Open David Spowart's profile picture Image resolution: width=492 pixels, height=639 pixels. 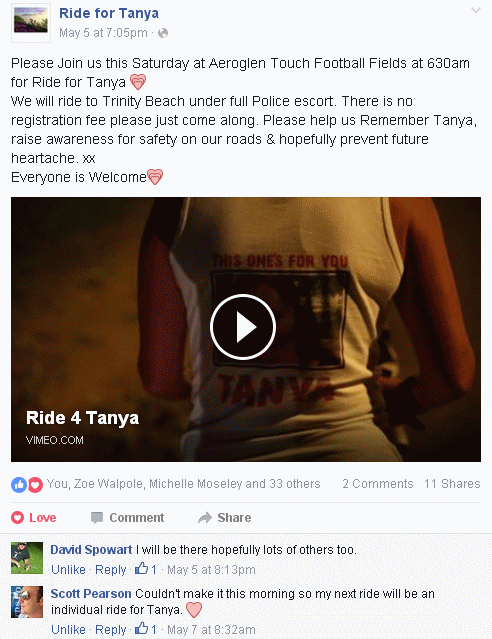pos(27,558)
